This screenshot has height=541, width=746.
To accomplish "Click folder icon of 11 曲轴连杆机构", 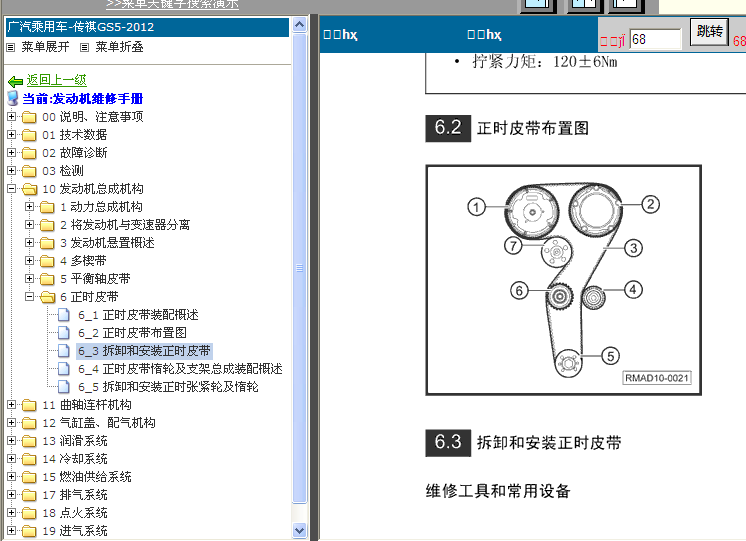I will tap(29, 405).
